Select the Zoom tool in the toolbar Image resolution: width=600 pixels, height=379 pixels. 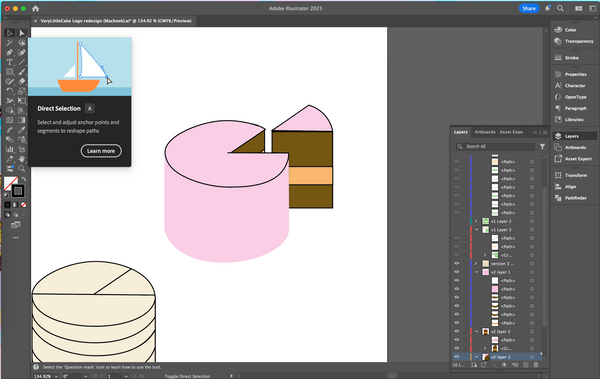(x=22, y=168)
